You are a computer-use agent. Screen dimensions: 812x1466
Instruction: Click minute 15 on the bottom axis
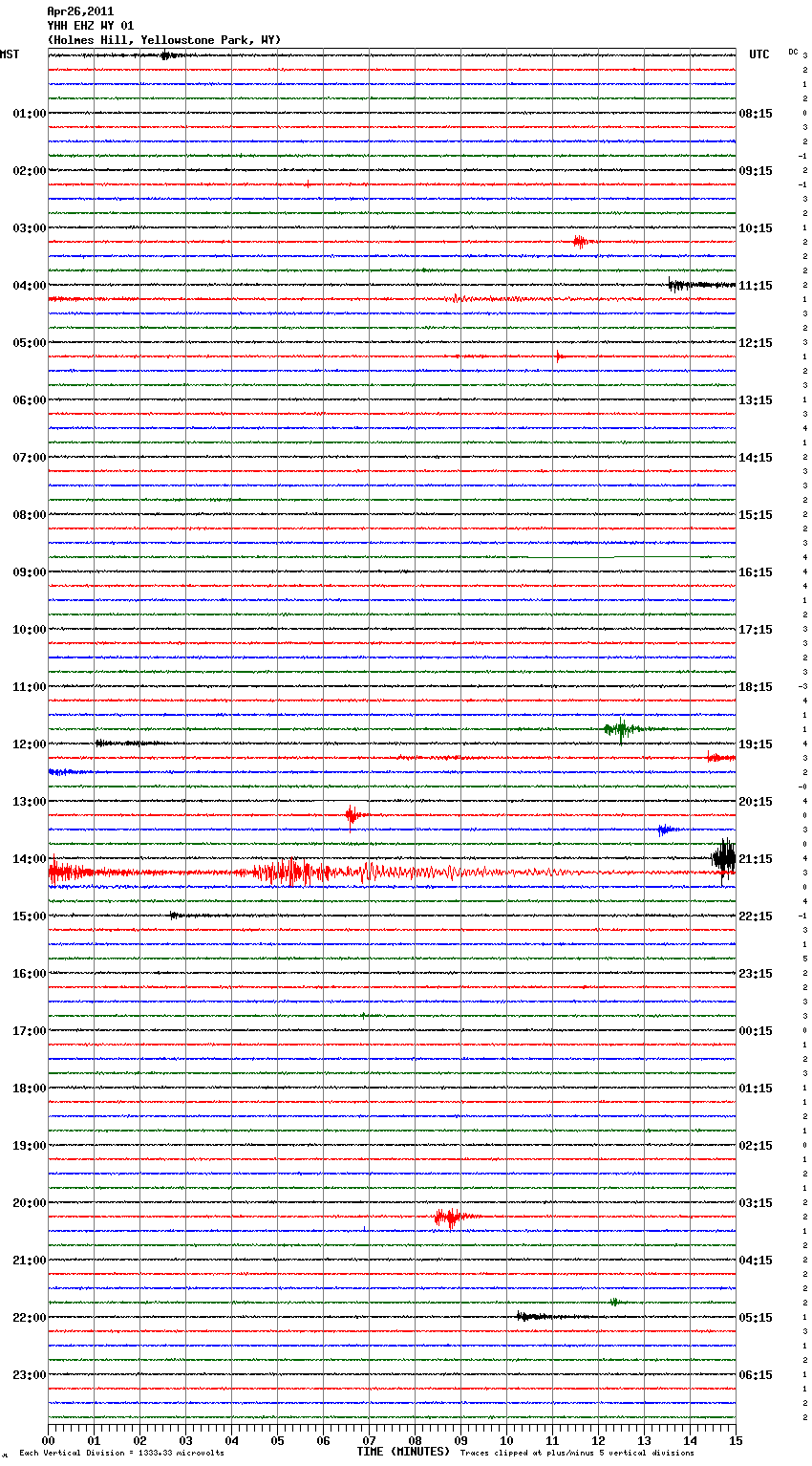click(735, 1440)
